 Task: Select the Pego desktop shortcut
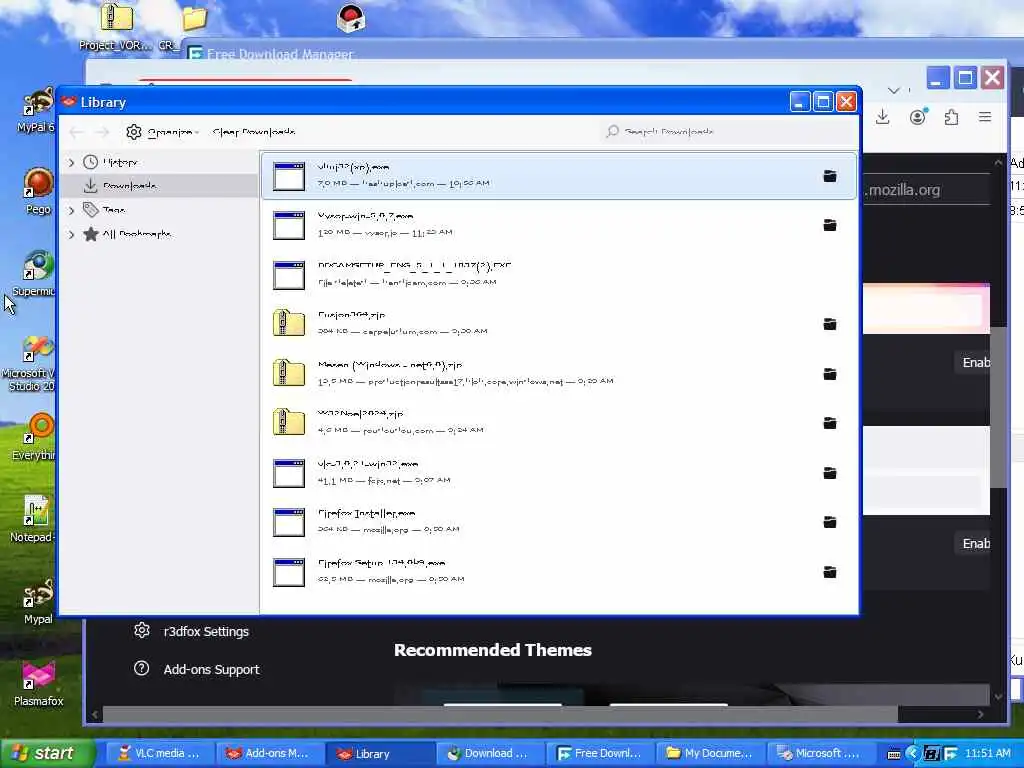[x=38, y=191]
